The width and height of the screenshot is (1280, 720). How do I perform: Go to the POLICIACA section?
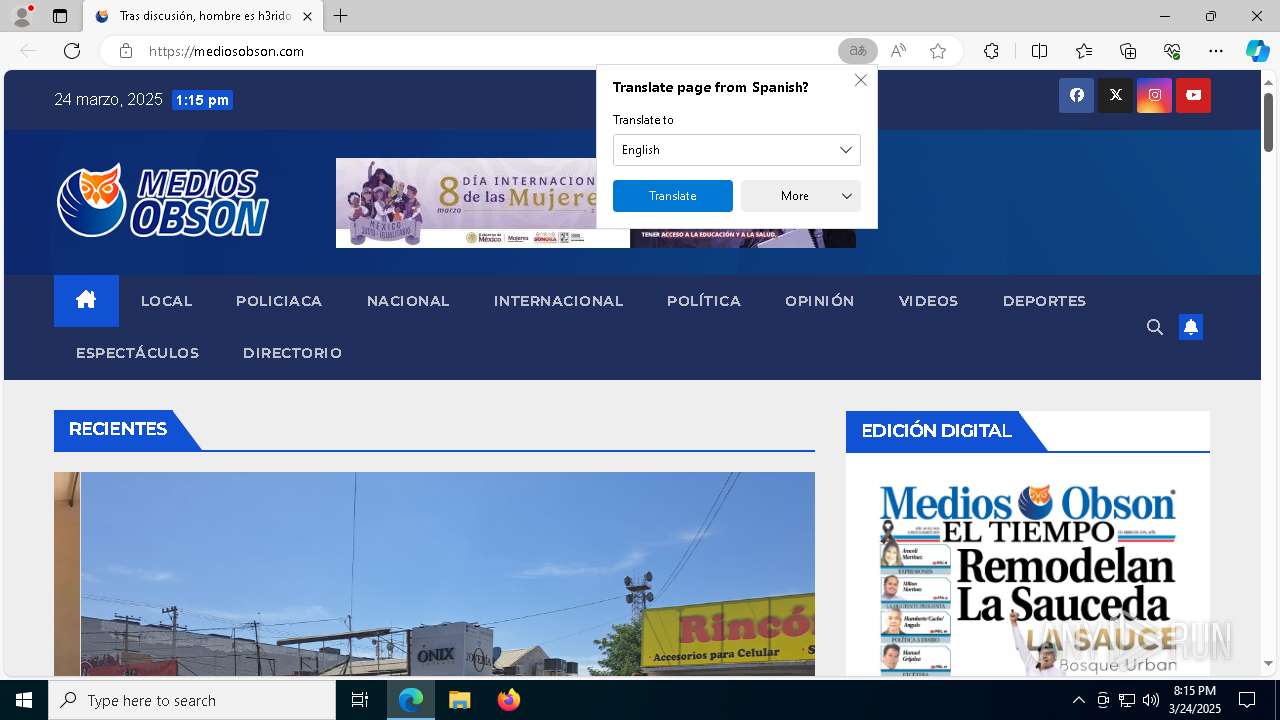click(x=279, y=301)
